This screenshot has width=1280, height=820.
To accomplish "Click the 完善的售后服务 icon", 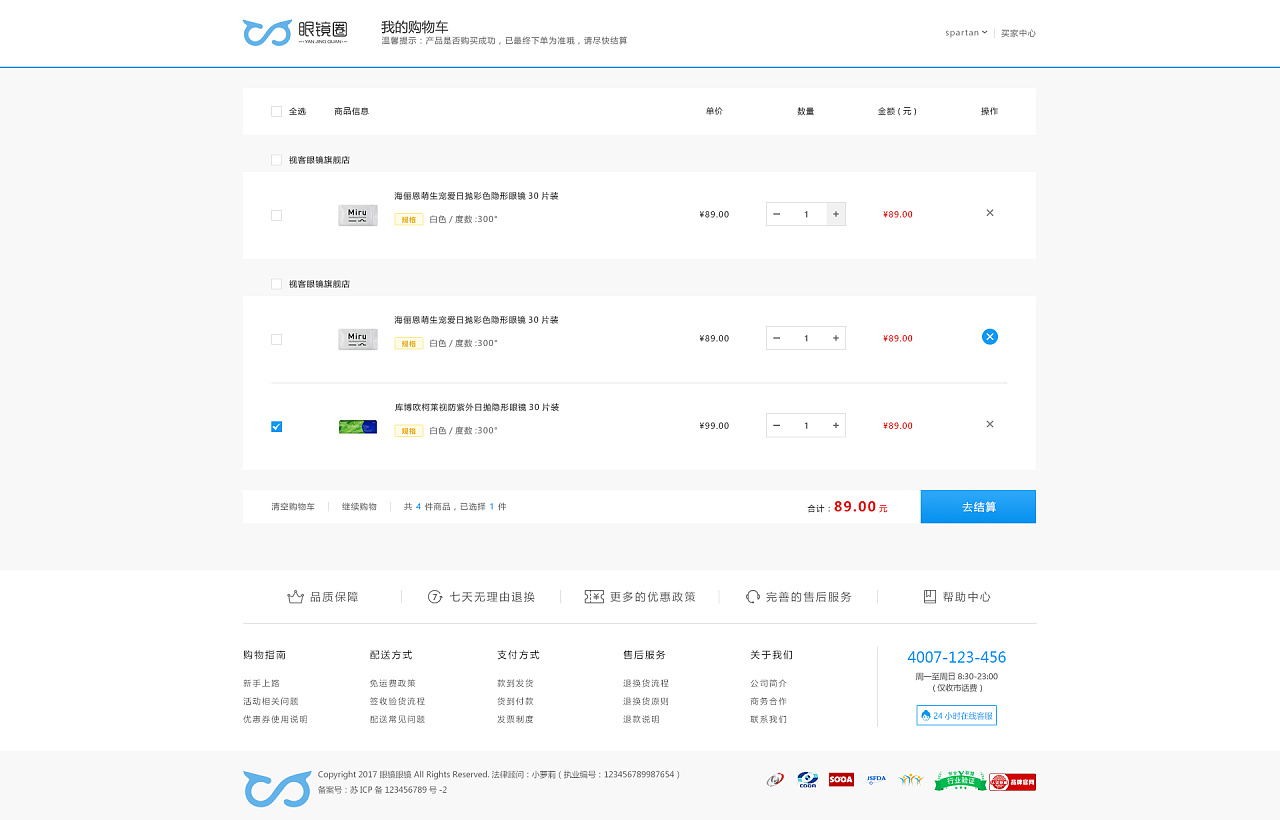I will click(752, 596).
